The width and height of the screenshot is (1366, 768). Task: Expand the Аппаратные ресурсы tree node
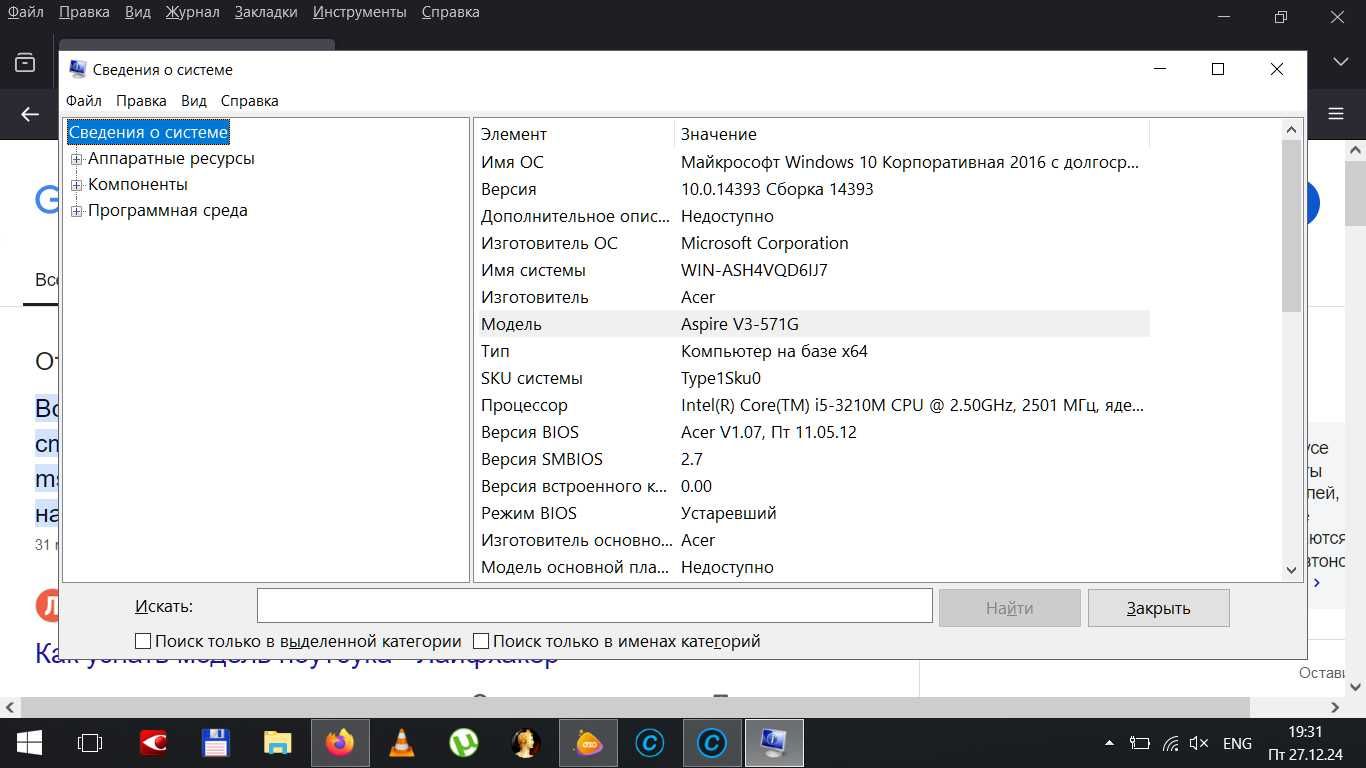point(76,159)
